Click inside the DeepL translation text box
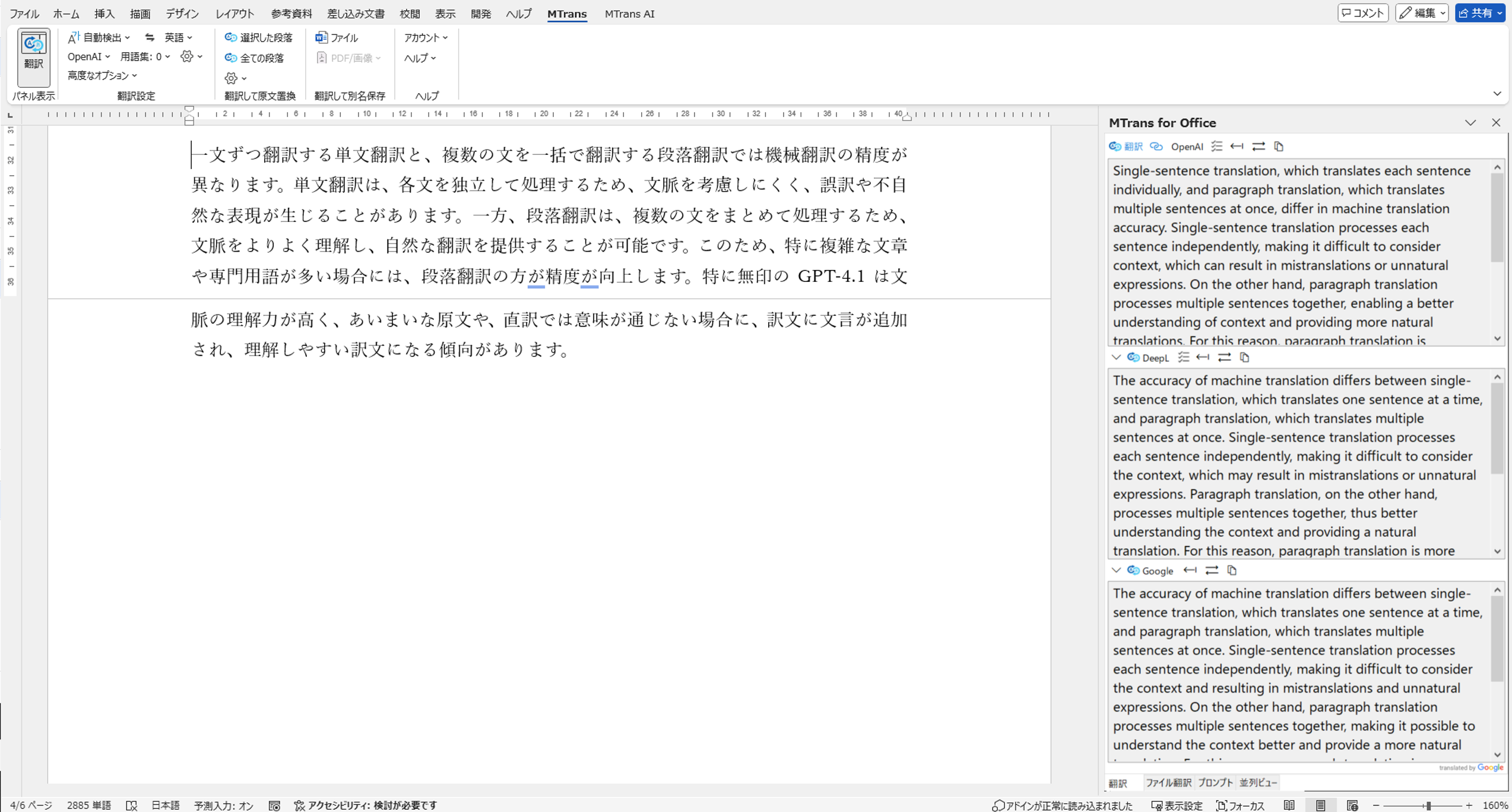 coord(1299,464)
